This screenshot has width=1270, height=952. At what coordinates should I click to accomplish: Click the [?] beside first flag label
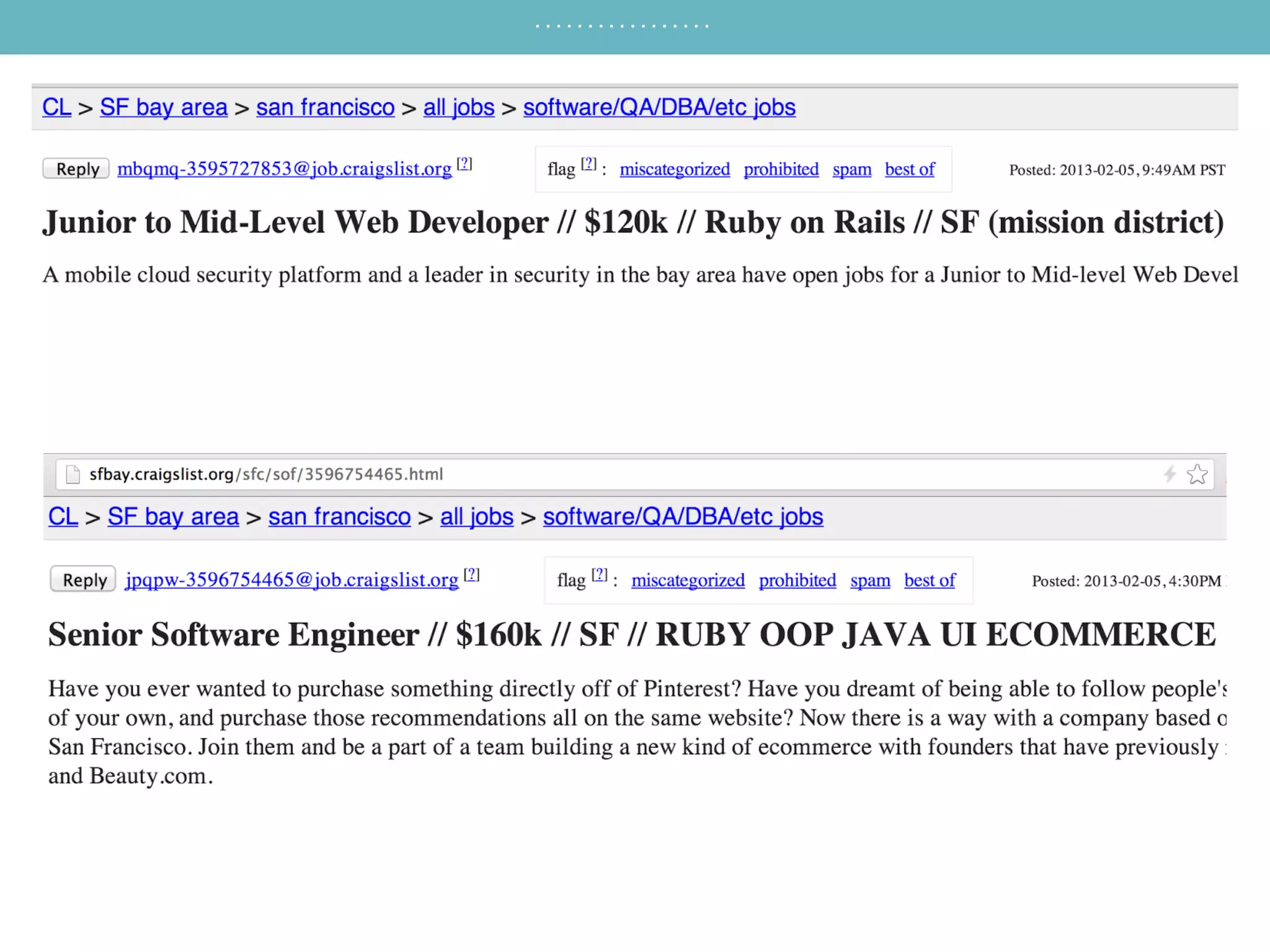coord(588,164)
